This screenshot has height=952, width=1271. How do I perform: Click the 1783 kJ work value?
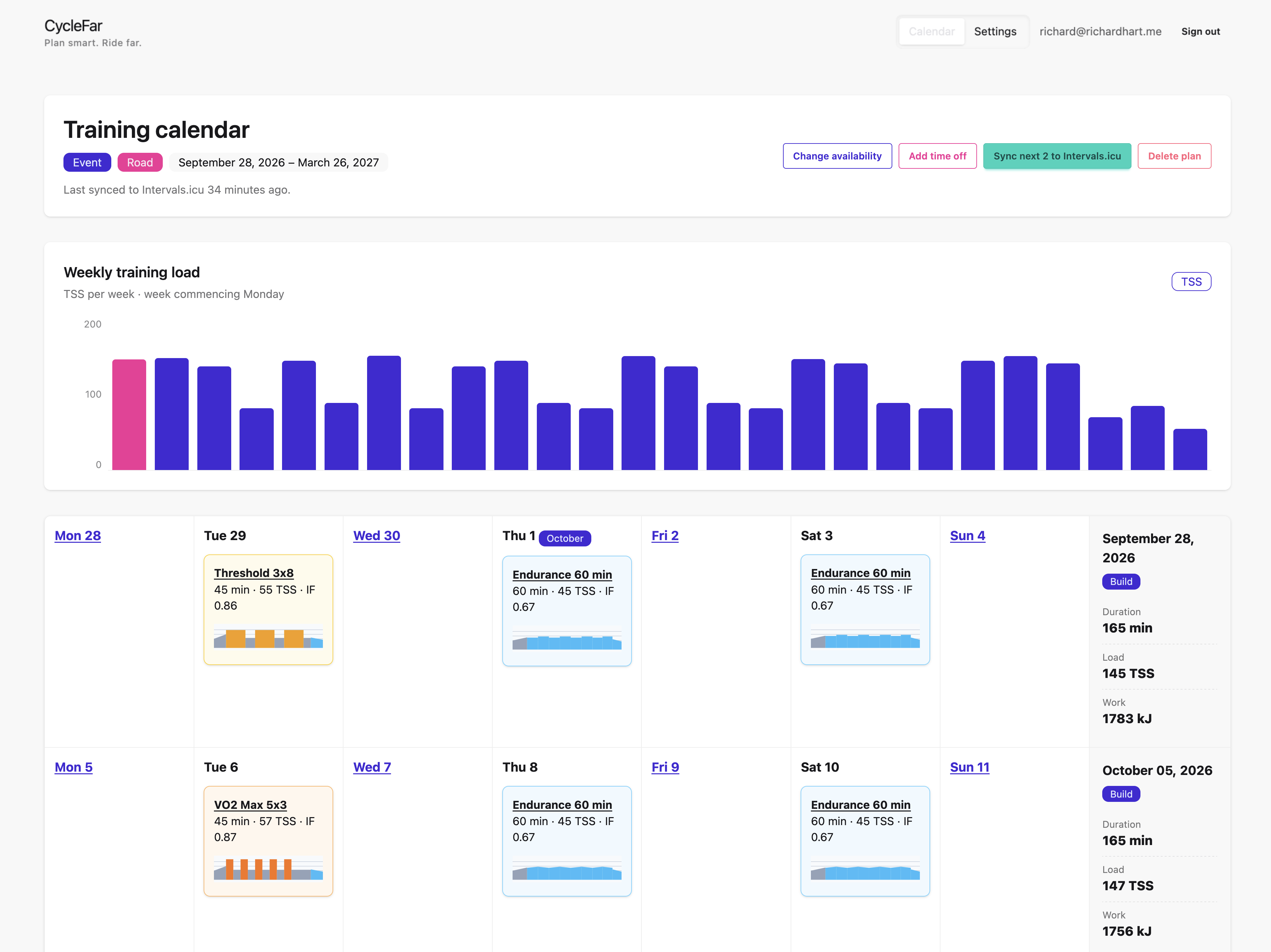click(1127, 719)
